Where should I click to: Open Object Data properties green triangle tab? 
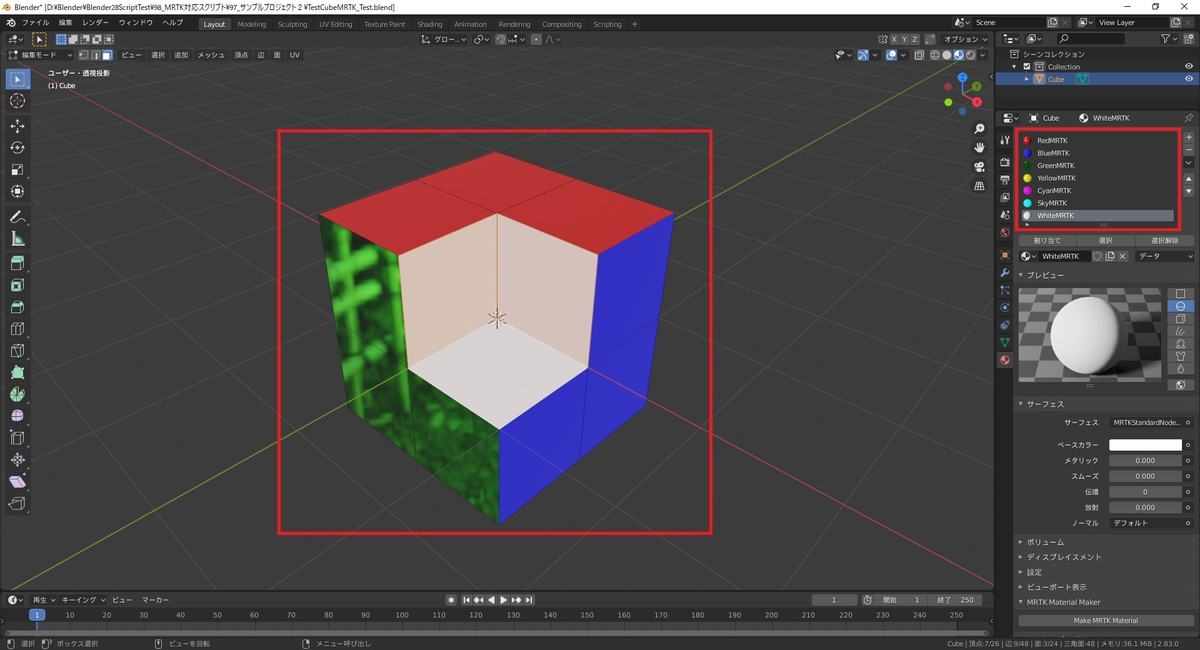tap(1005, 343)
